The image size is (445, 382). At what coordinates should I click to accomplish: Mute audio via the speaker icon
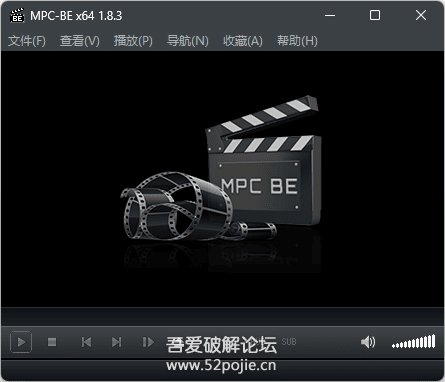[368, 342]
